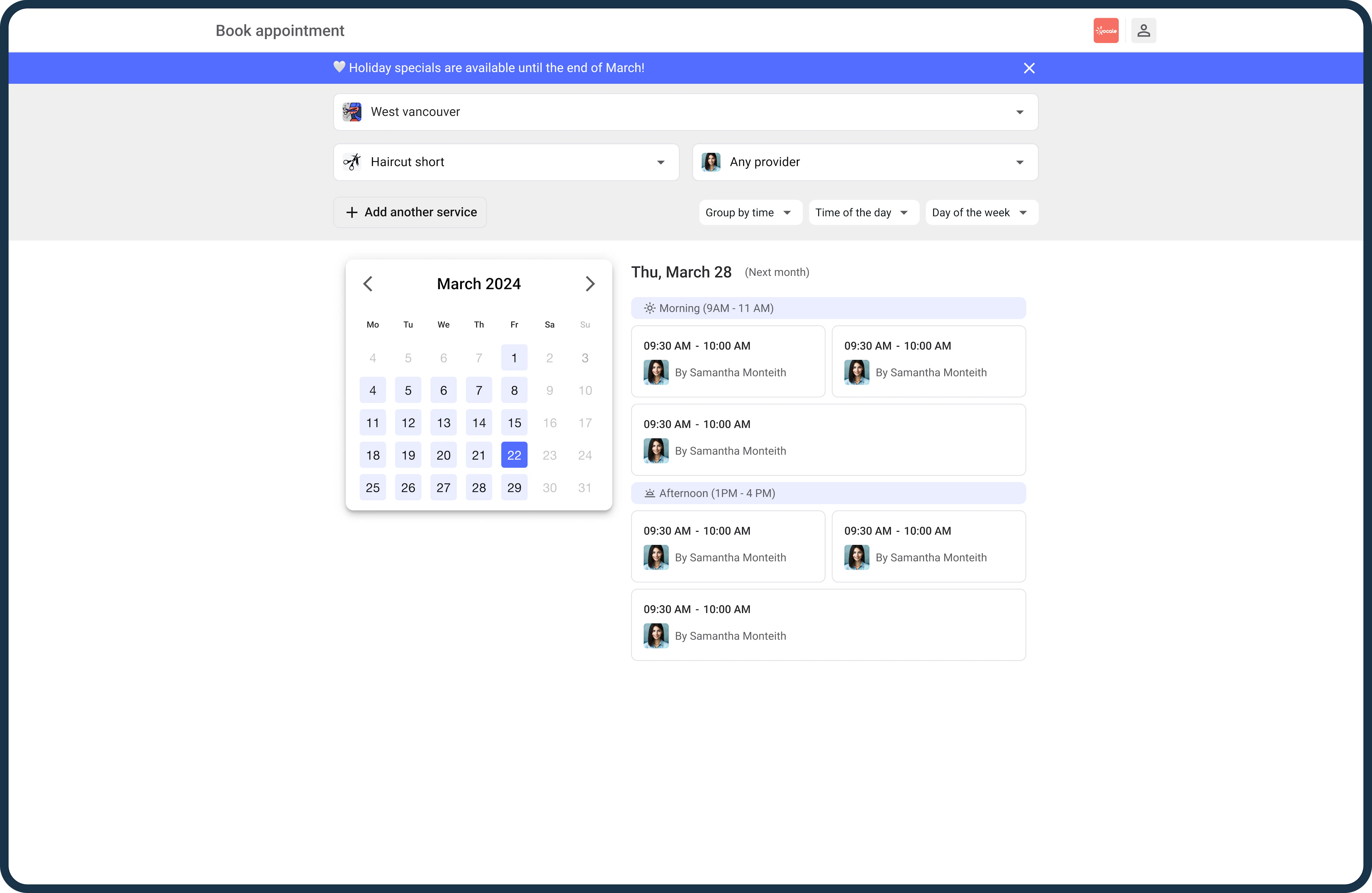Open the Time of the day dropdown
The height and width of the screenshot is (893, 1372).
click(x=863, y=212)
